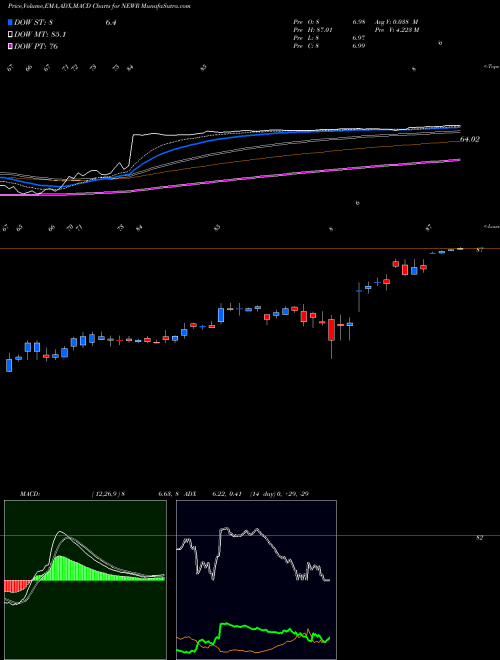The width and height of the screenshot is (500, 660).
Task: Click the 'DOW PT: 76' legend label
Action: (36, 46)
